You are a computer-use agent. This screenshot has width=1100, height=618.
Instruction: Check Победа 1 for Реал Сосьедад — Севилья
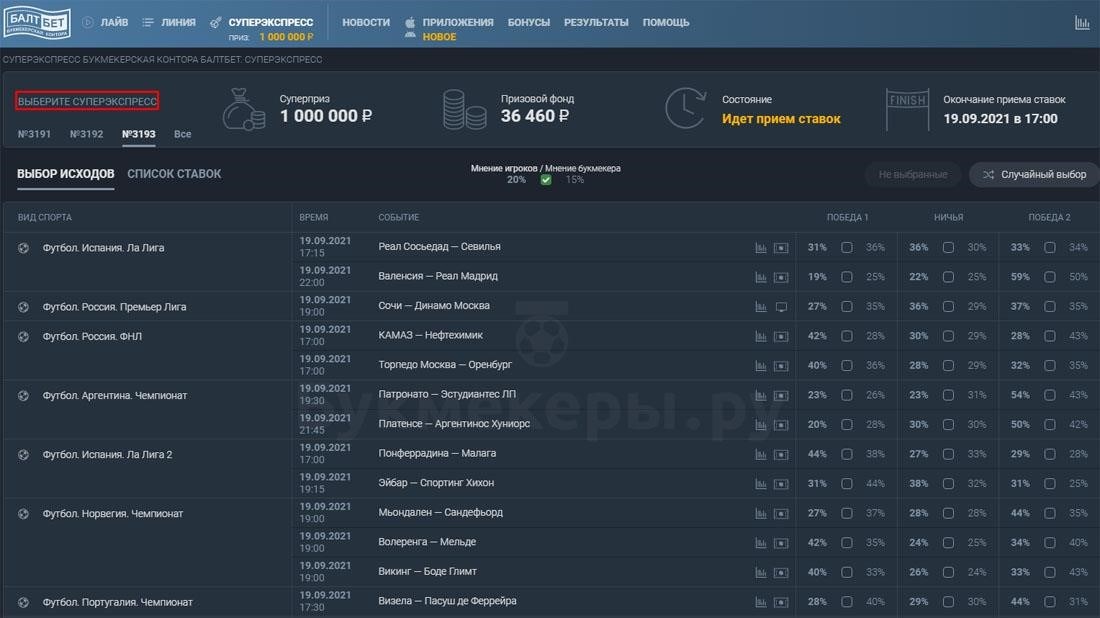[847, 248]
